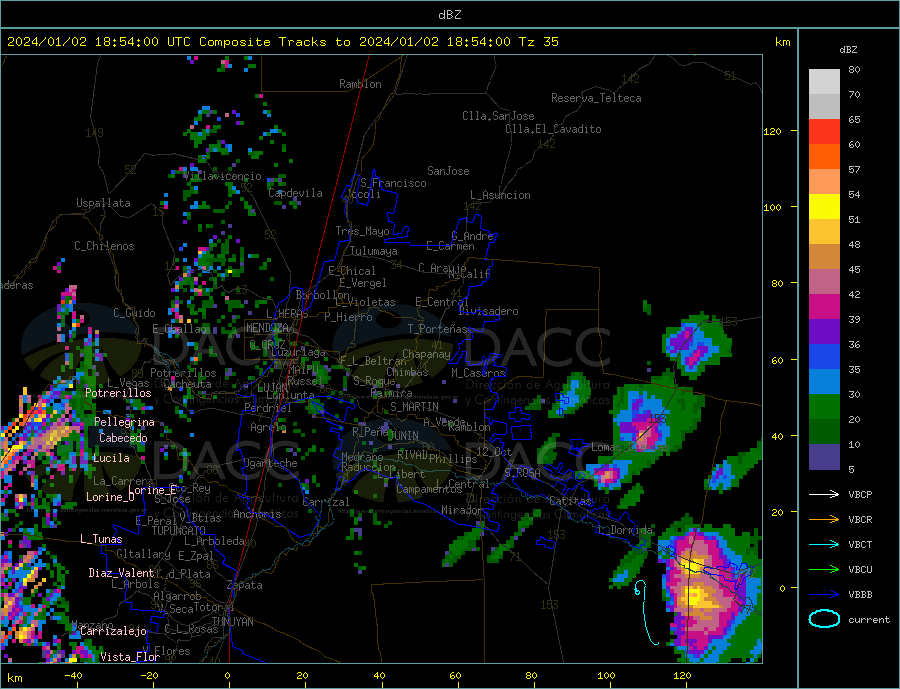The image size is (900, 689).
Task: Click the Potrerillos white label
Action: (x=118, y=393)
